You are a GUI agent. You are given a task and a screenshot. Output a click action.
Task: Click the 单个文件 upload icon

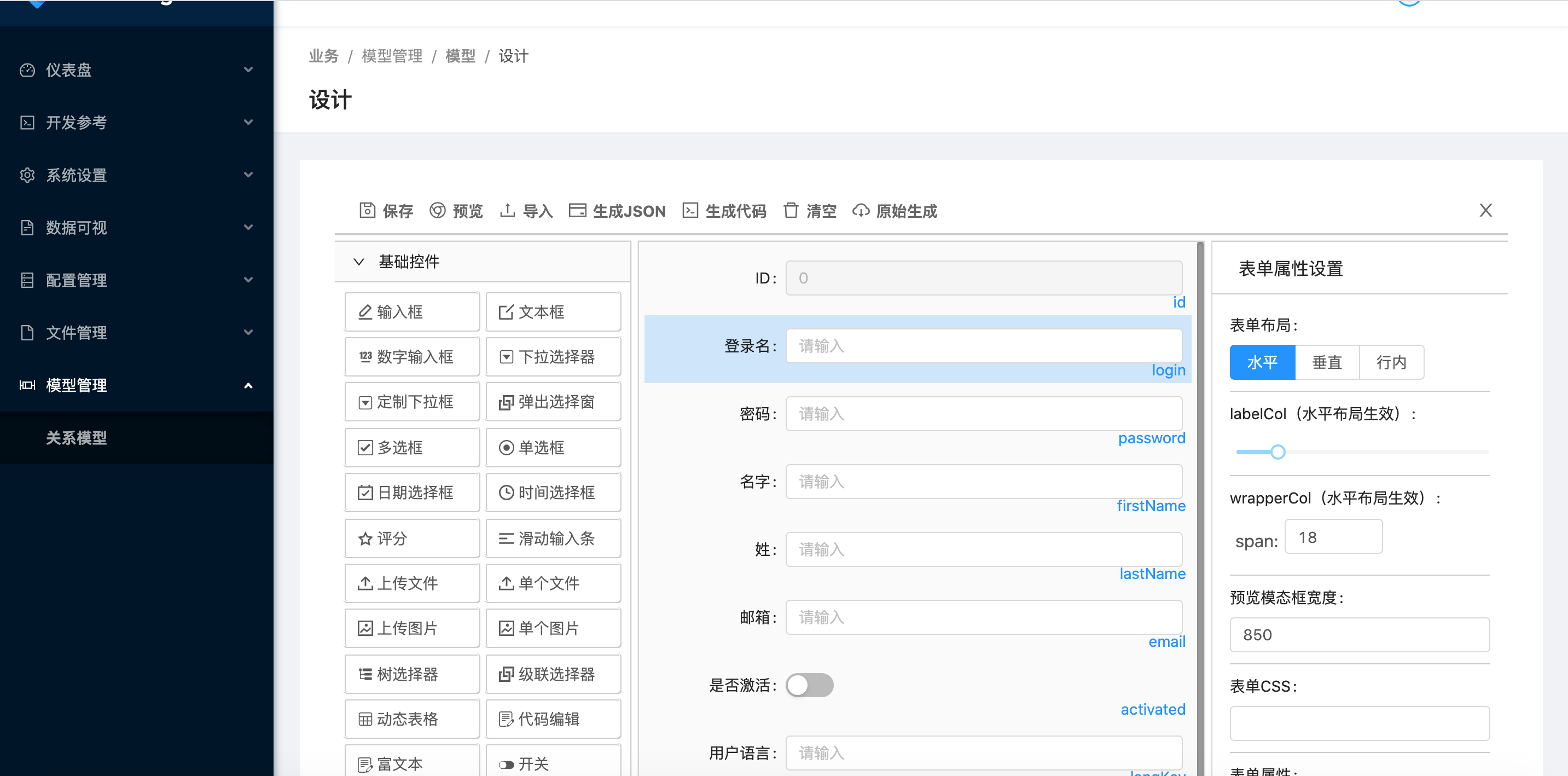[506, 583]
